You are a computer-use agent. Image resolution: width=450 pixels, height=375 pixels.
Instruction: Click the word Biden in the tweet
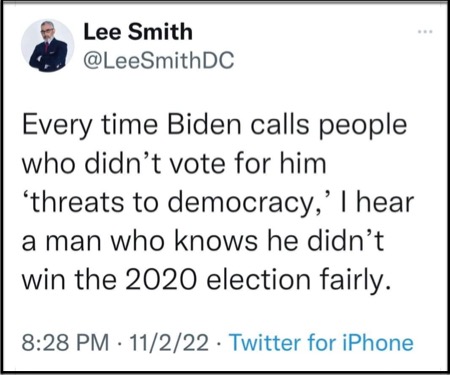tap(205, 125)
